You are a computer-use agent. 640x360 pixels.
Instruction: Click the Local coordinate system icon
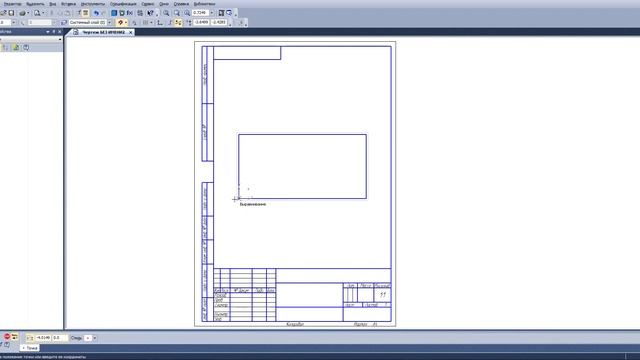tap(160, 22)
